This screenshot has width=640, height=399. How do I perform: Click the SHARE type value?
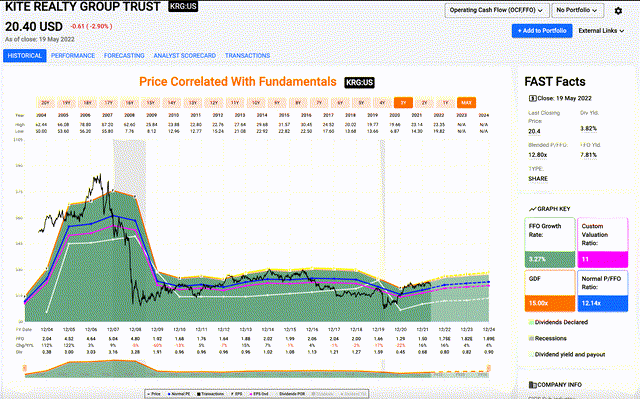(x=538, y=179)
